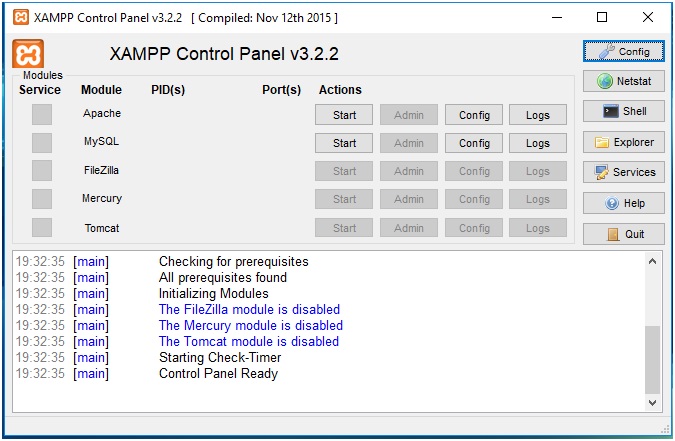Select the Apache module label

pyautogui.click(x=102, y=113)
